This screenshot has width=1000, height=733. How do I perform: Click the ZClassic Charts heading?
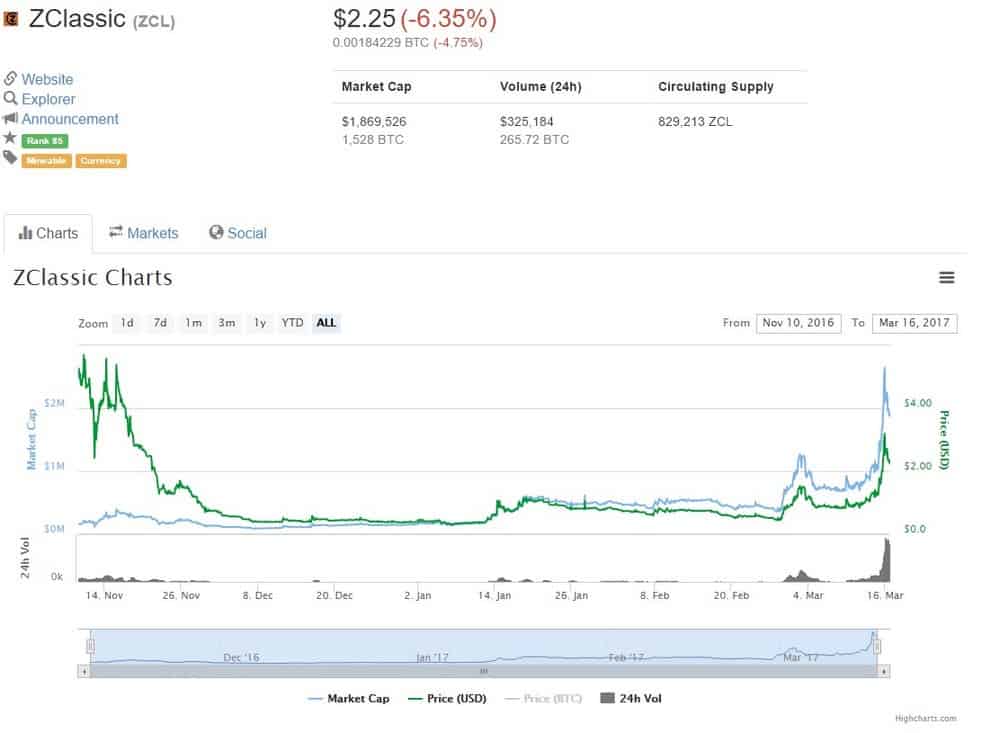coord(93,278)
